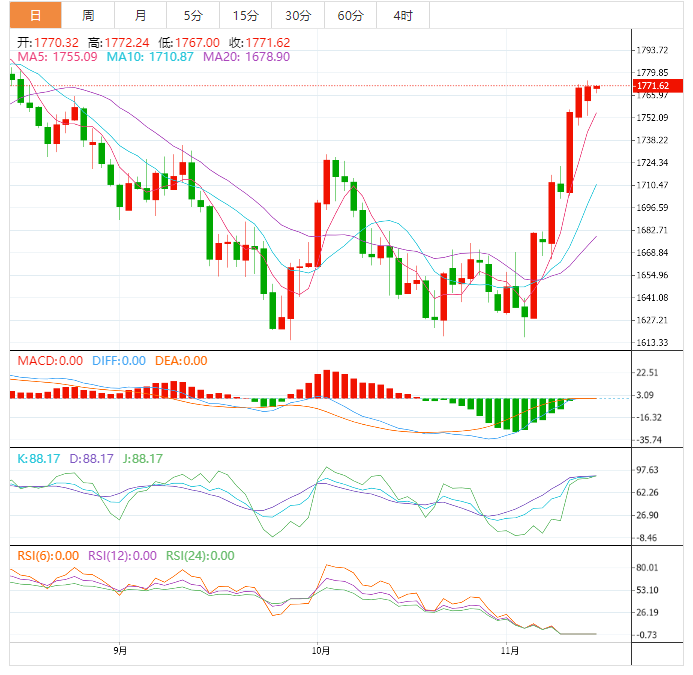This screenshot has height=675, width=693.
Task: Select the 日 daily chart tab
Action: 35,15
